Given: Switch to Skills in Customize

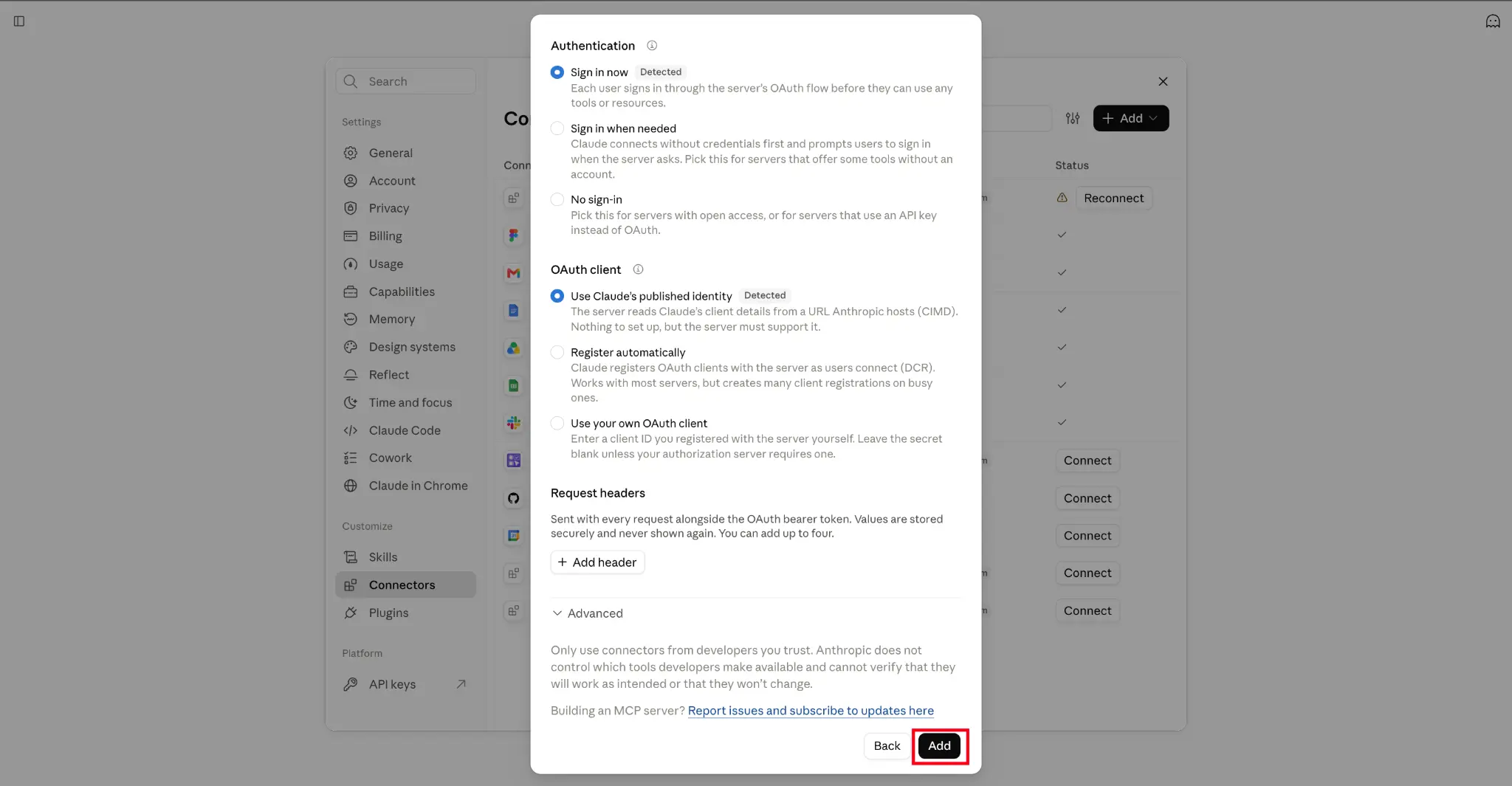Looking at the screenshot, I should (x=405, y=557).
